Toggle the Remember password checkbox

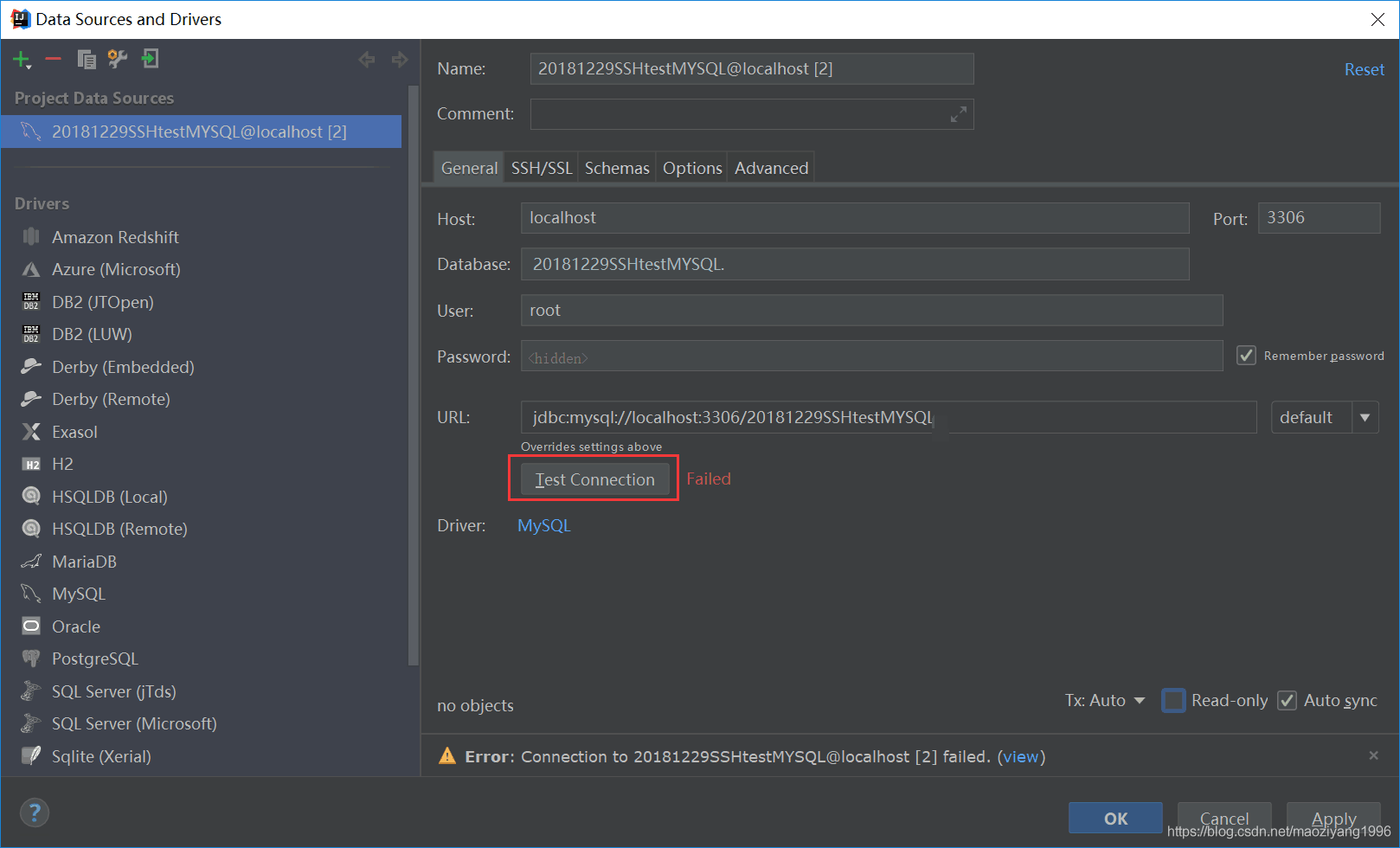click(1246, 355)
